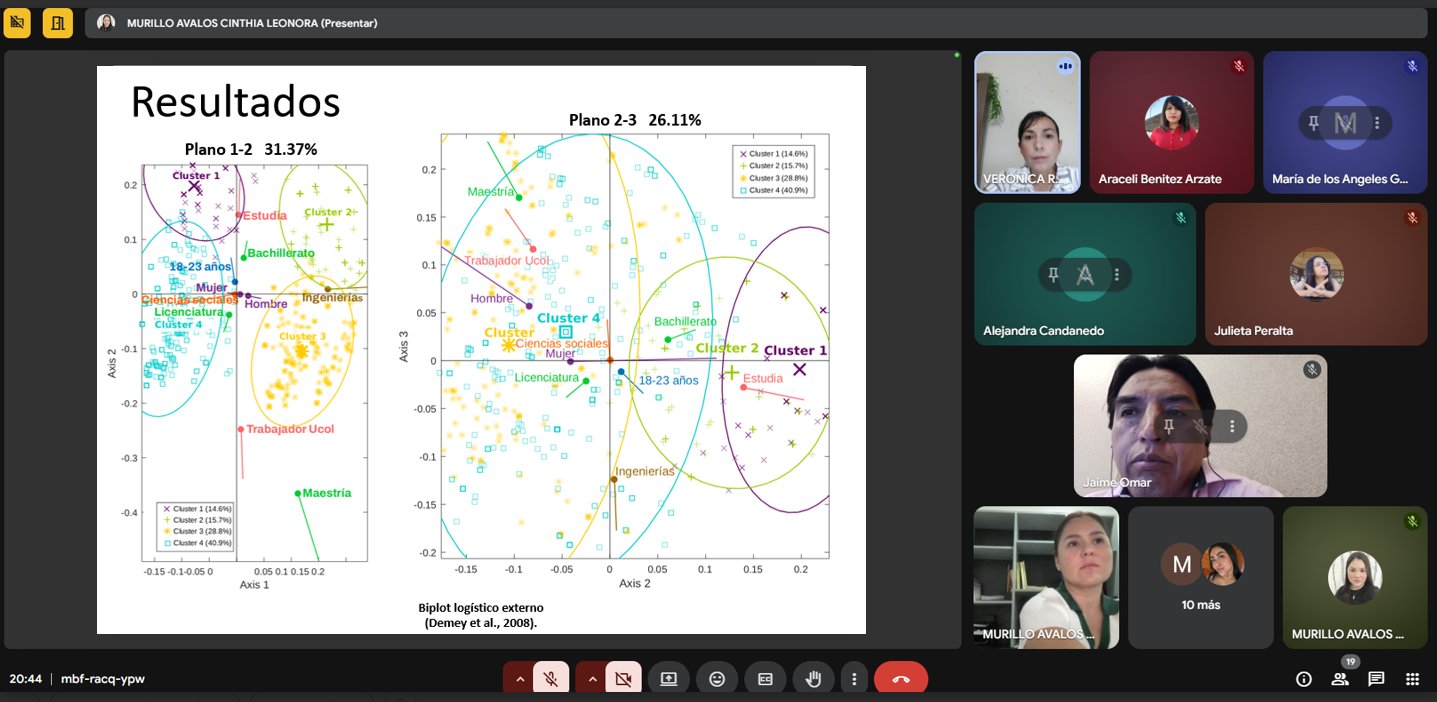Pin María de los Angeles tile
The image size is (1437, 702).
point(1313,123)
